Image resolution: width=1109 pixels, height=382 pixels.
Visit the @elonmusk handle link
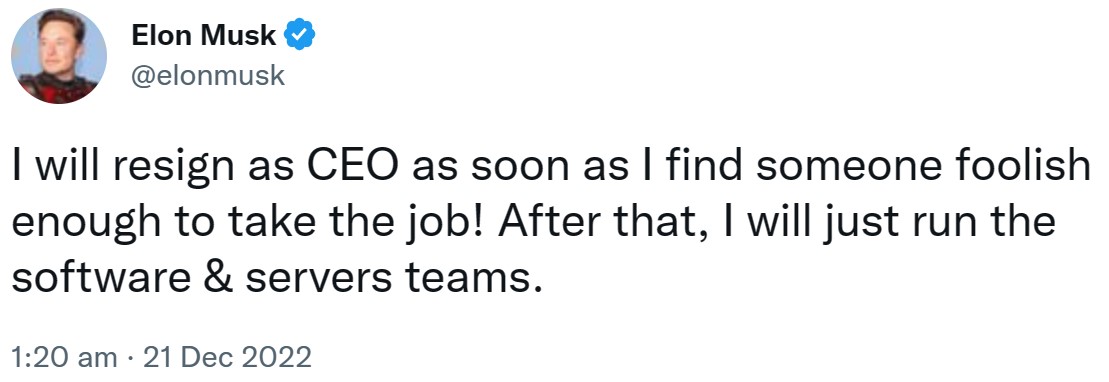pyautogui.click(x=208, y=75)
